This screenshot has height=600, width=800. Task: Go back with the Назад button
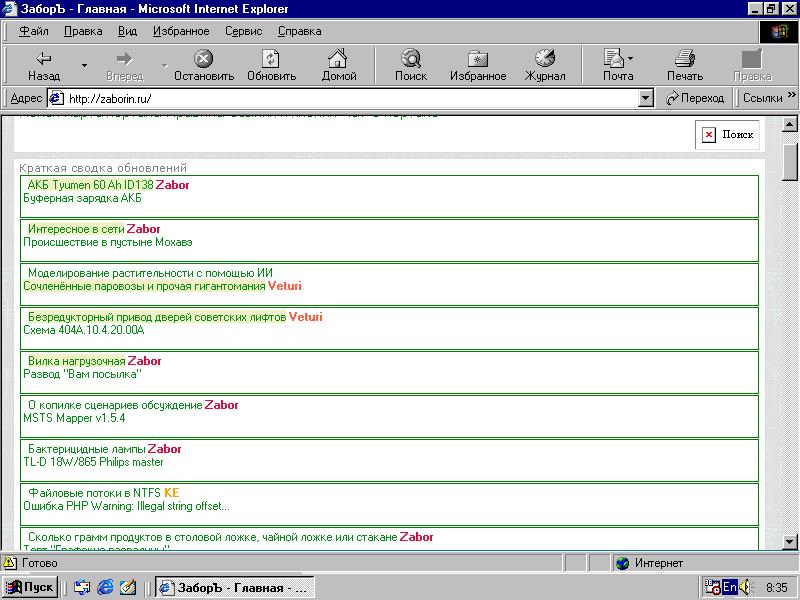[44, 66]
